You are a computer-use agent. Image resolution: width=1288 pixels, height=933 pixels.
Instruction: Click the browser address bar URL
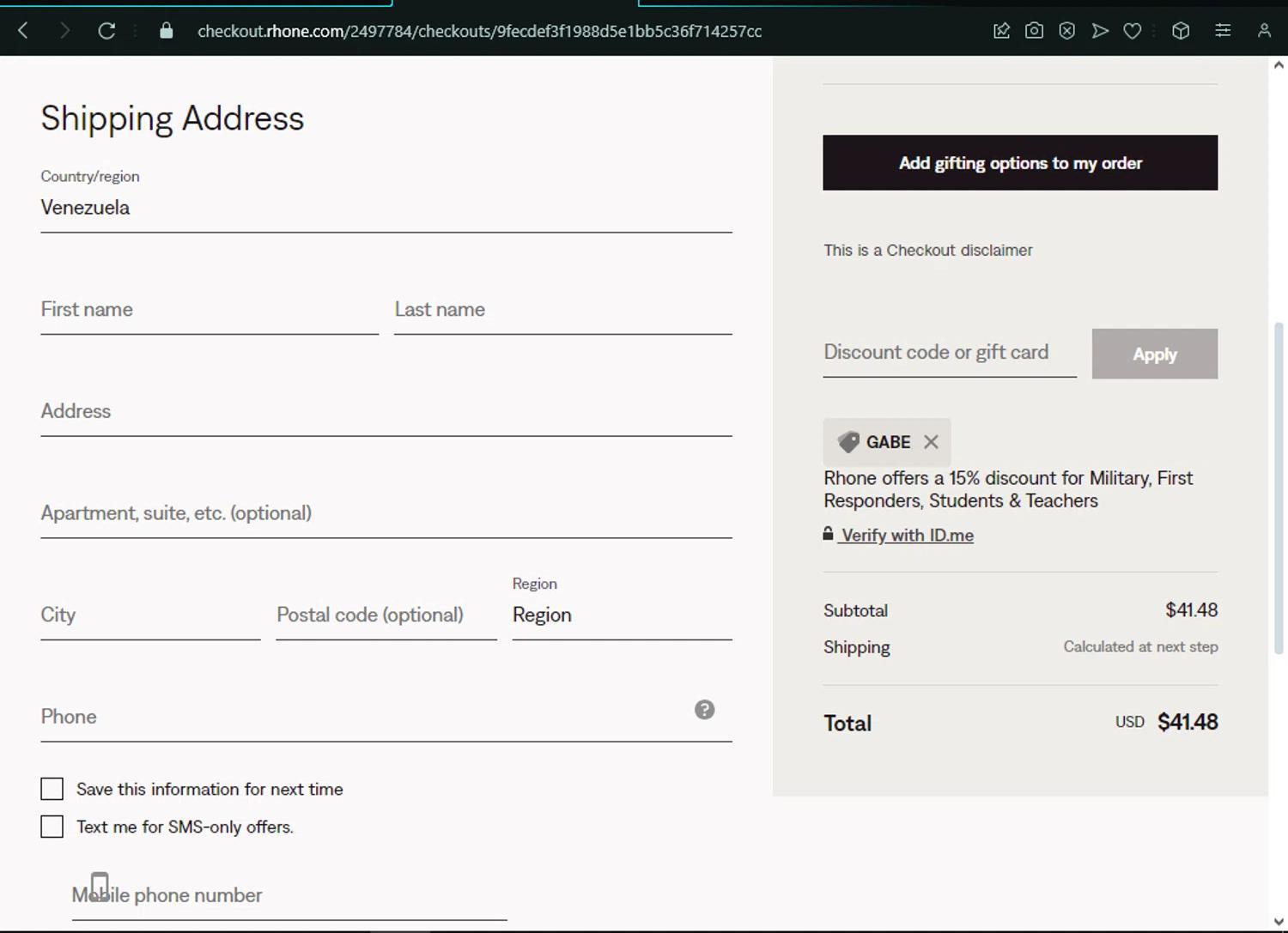click(x=479, y=31)
